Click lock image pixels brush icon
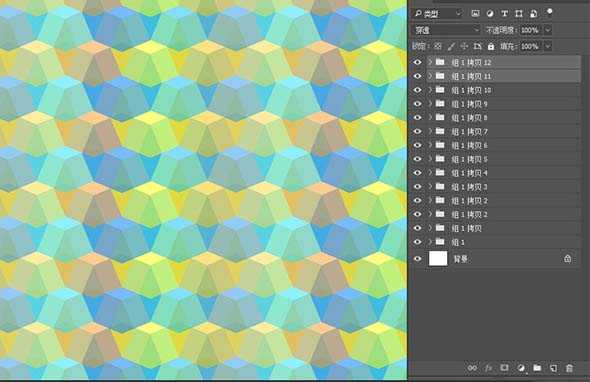 pos(451,46)
